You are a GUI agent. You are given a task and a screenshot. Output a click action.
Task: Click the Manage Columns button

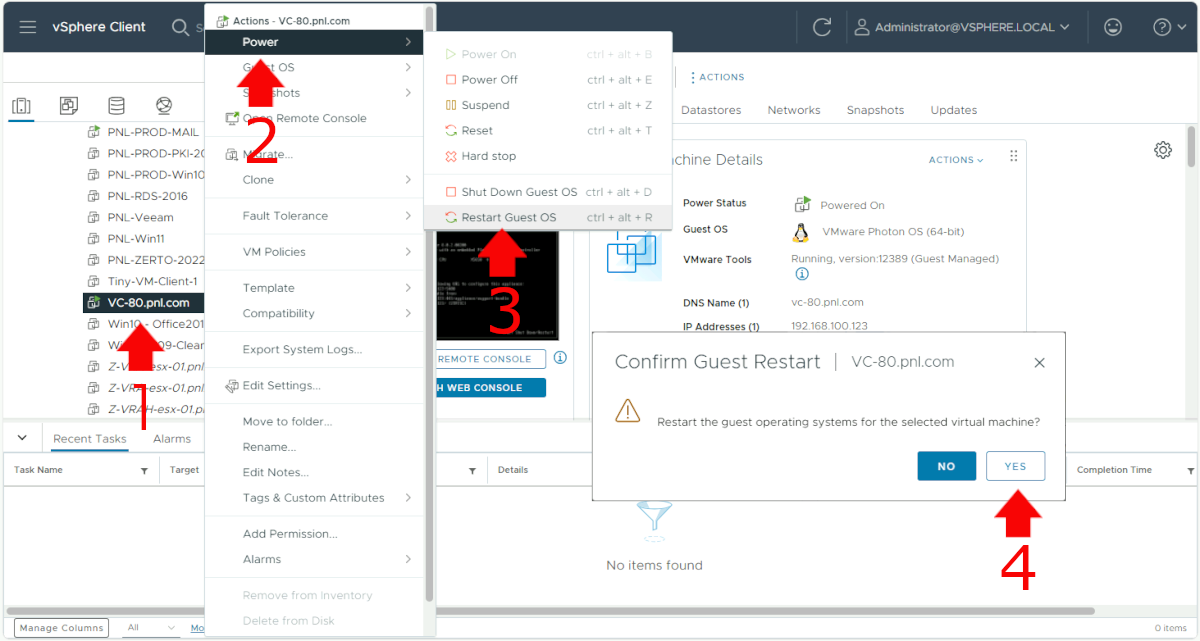[x=61, y=628]
